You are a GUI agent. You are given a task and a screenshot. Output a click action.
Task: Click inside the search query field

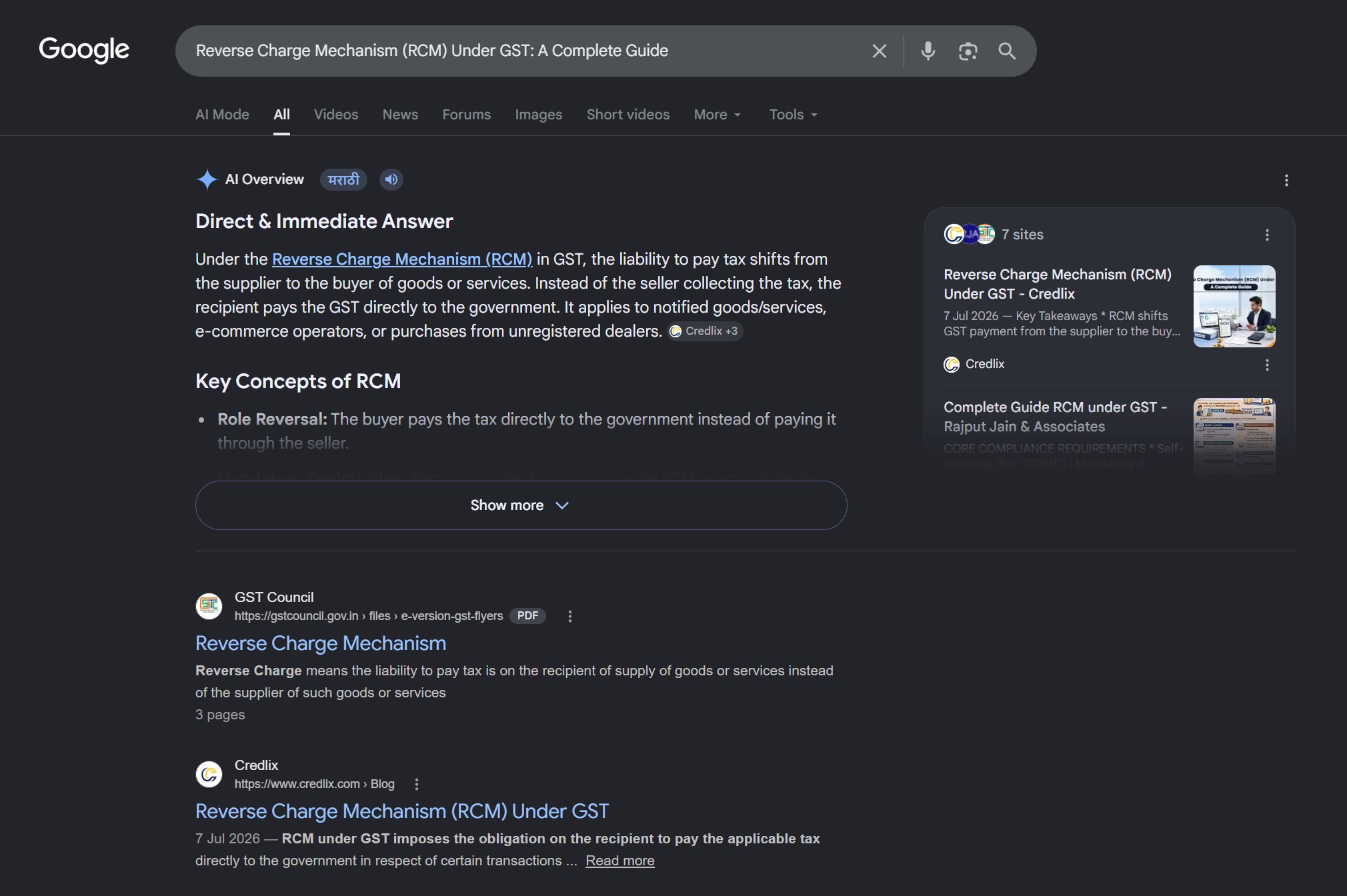[520, 51]
